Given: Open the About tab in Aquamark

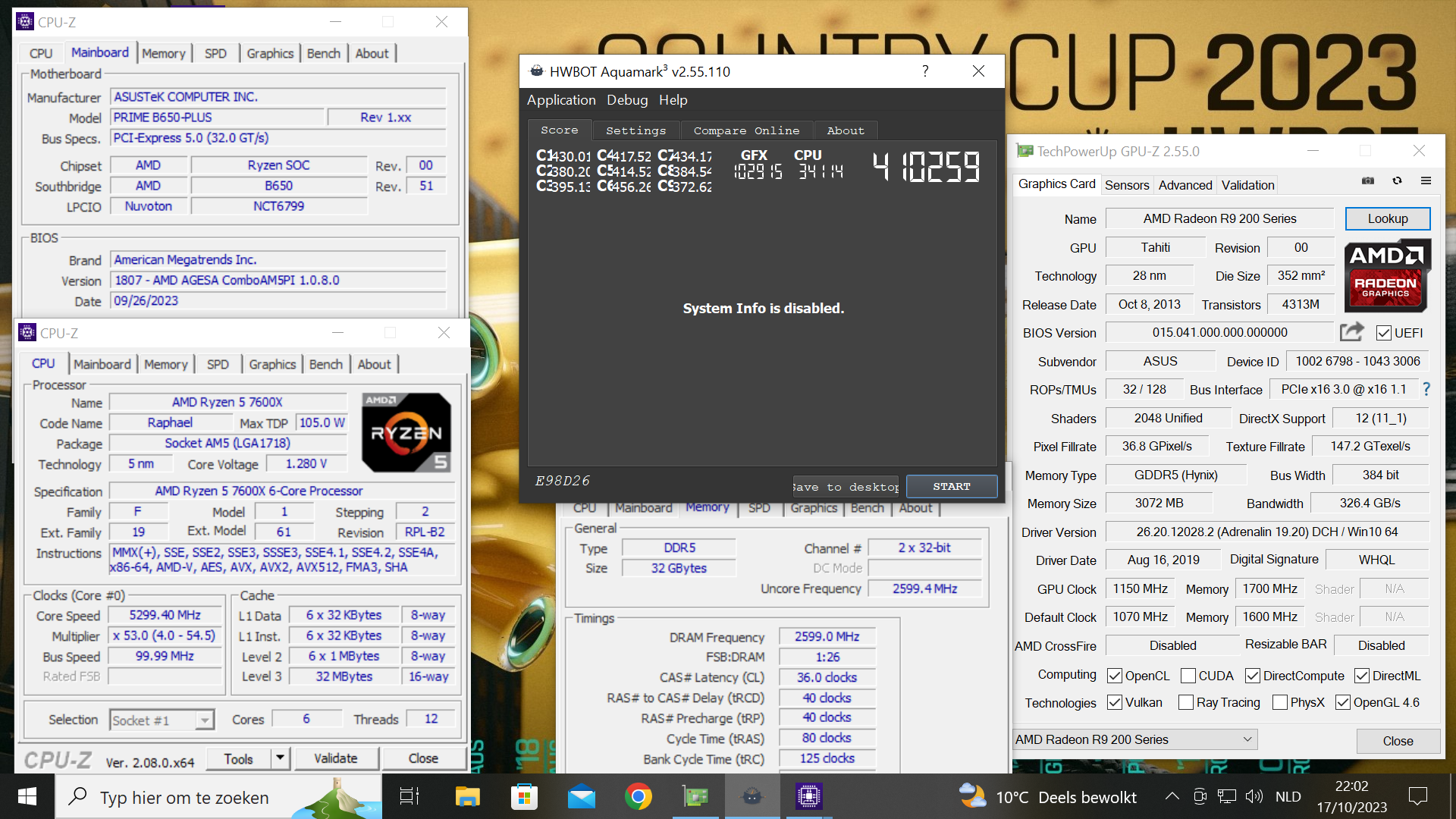Looking at the screenshot, I should coord(846,130).
